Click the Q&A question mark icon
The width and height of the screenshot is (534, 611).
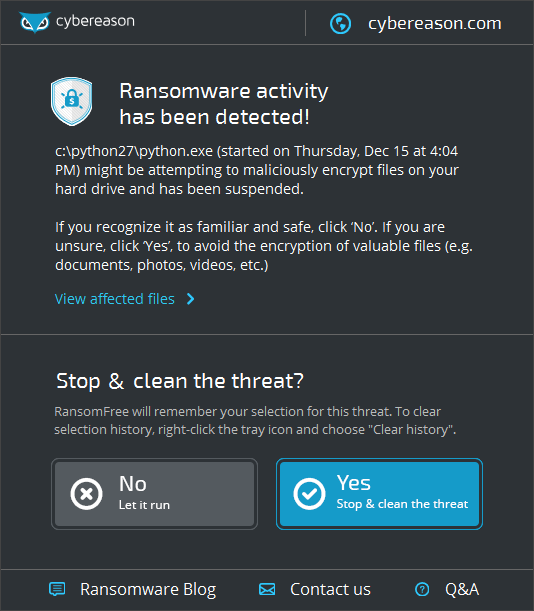[422, 589]
